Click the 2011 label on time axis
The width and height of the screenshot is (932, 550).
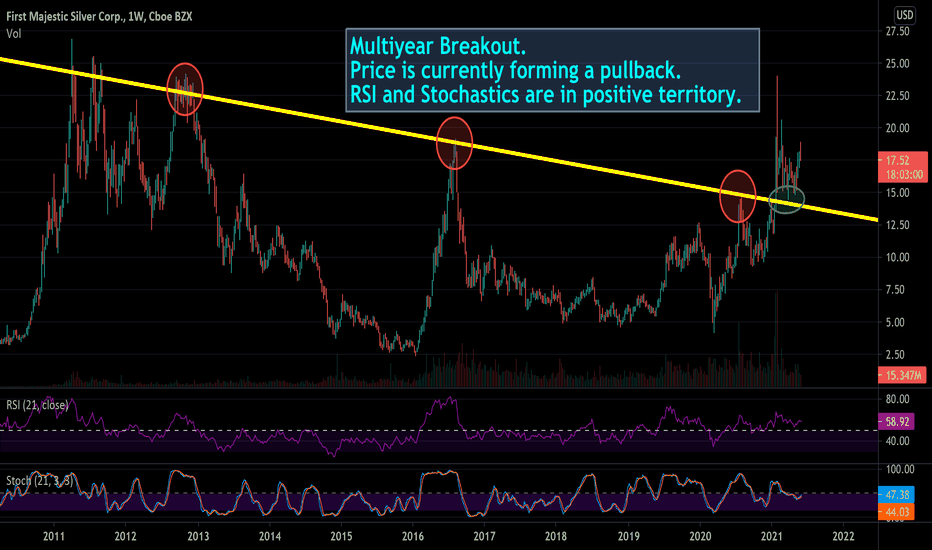(x=53, y=536)
